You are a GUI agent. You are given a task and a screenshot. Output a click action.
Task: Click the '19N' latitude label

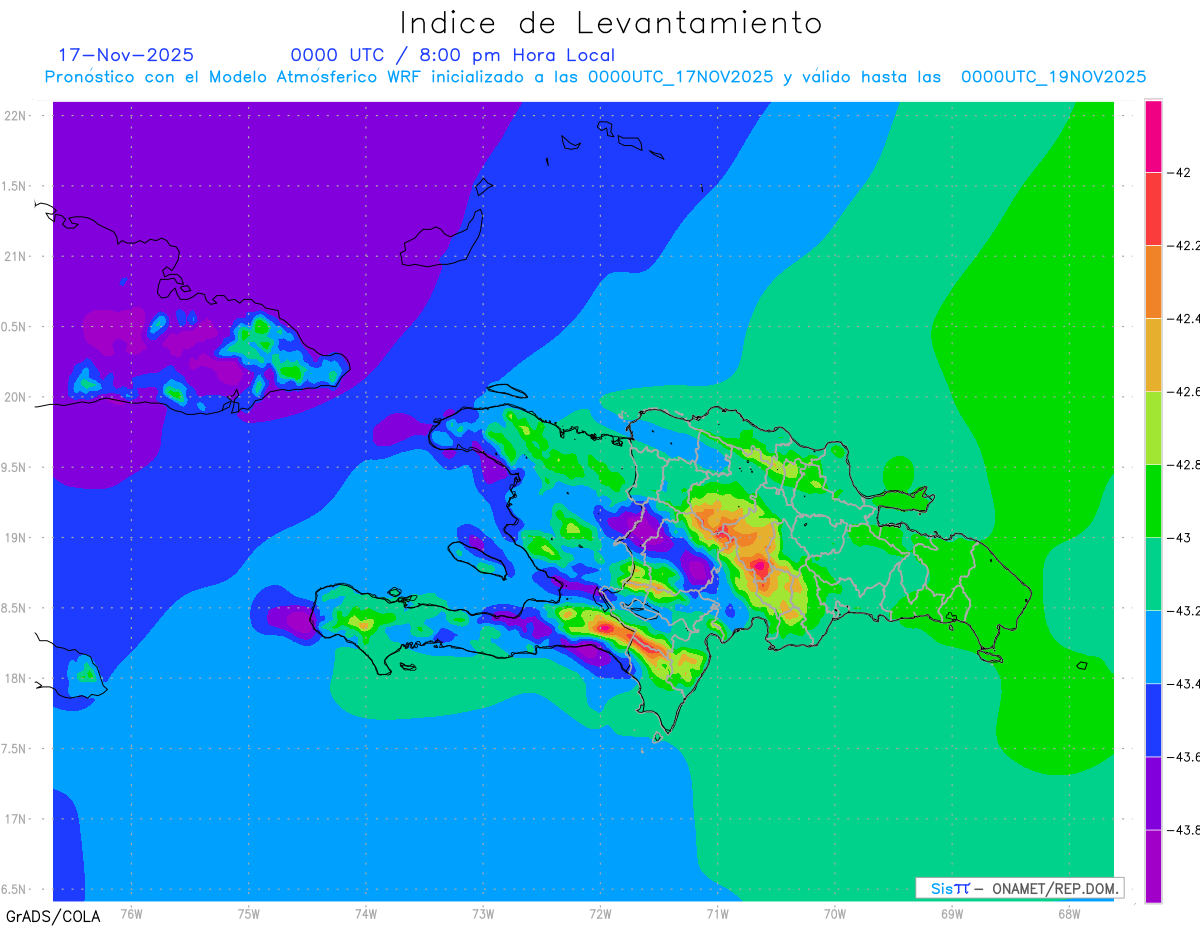pos(15,538)
